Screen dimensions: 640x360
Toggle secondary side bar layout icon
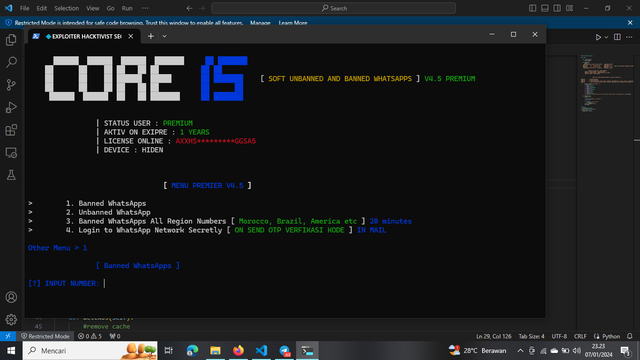(557, 8)
